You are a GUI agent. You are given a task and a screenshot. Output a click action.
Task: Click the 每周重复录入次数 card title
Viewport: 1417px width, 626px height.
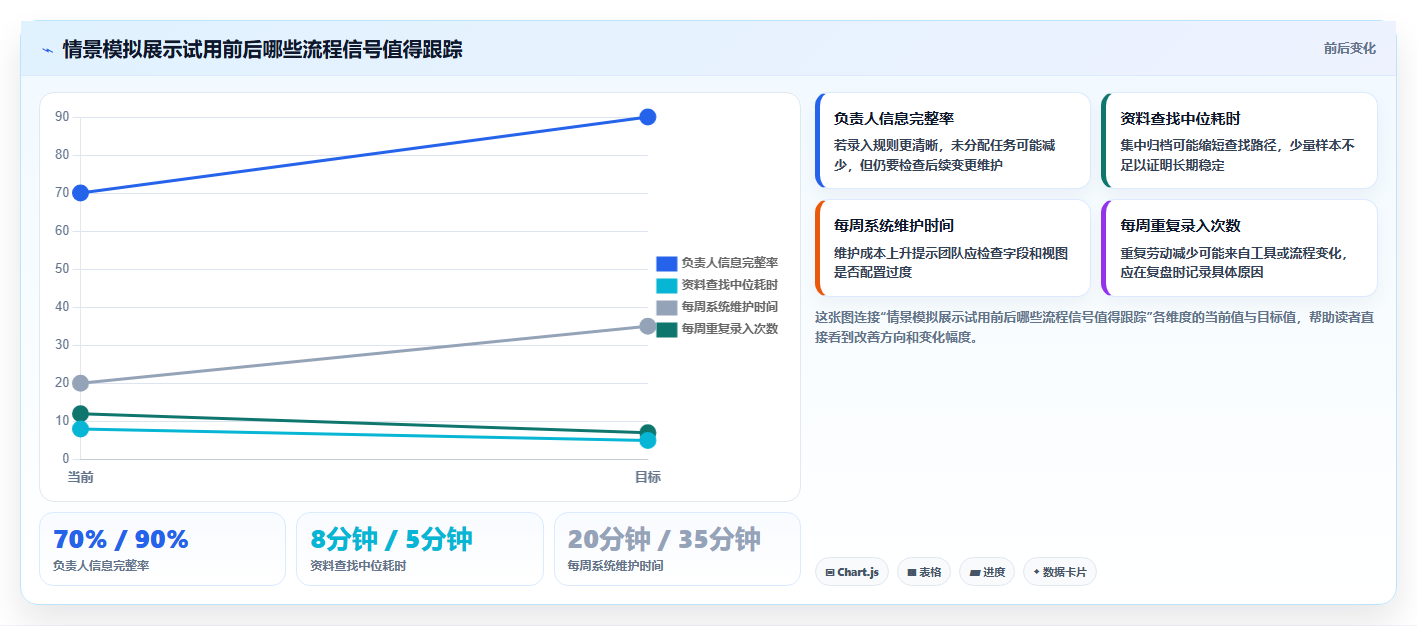coord(1181,226)
